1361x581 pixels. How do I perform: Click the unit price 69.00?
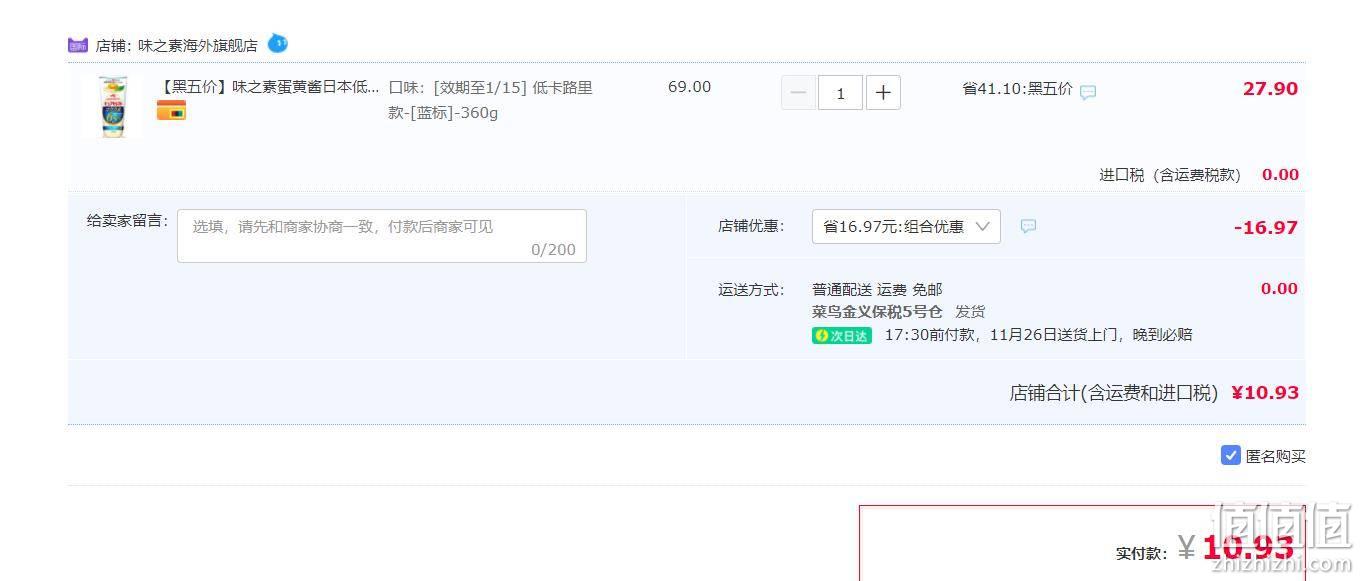pos(689,87)
